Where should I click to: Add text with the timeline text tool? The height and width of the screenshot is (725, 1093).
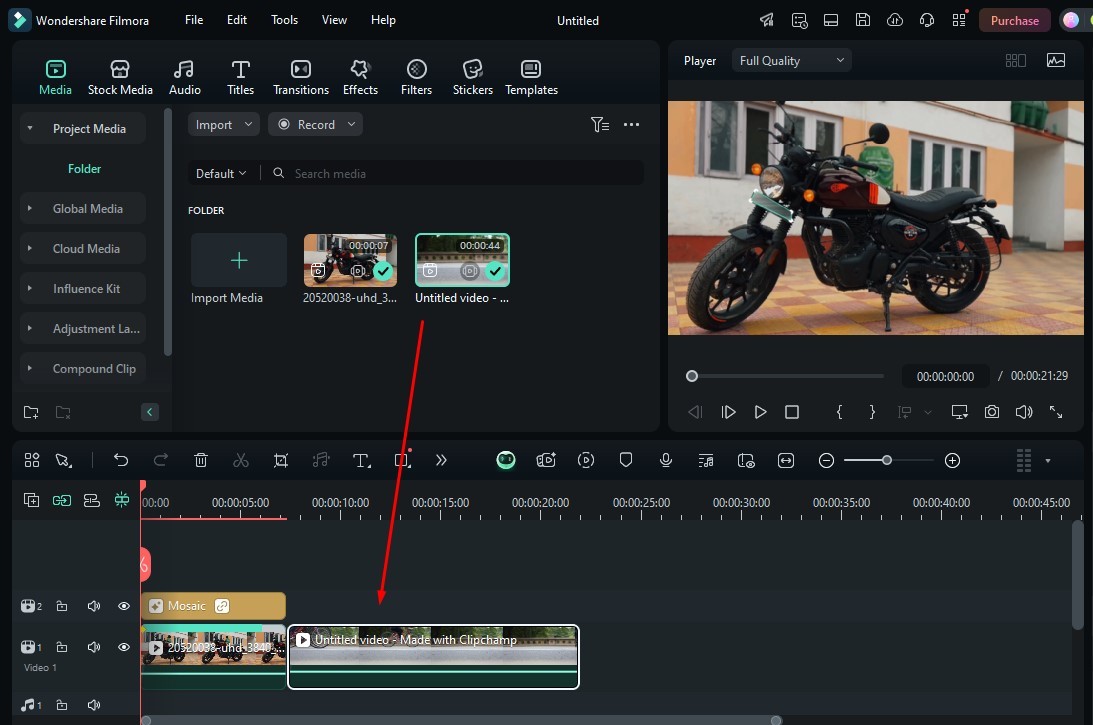point(361,460)
